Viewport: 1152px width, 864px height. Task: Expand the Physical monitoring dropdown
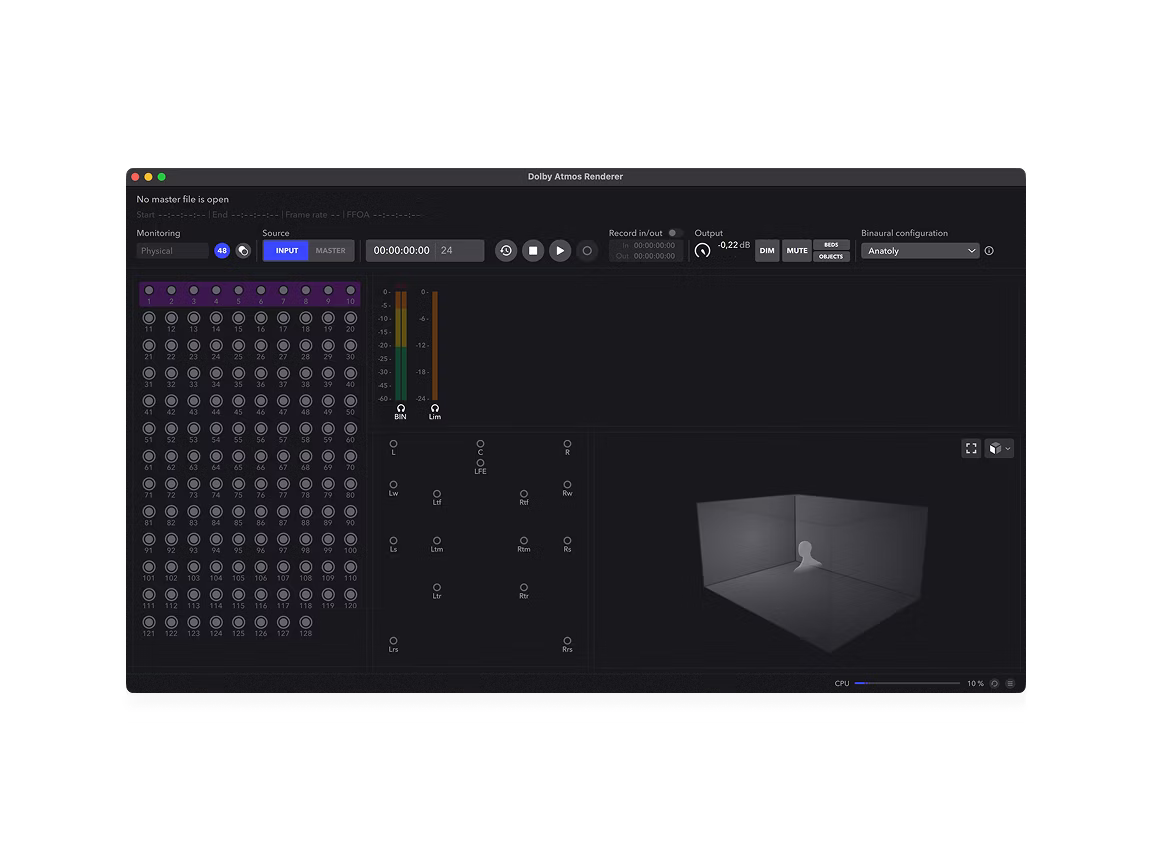point(172,250)
